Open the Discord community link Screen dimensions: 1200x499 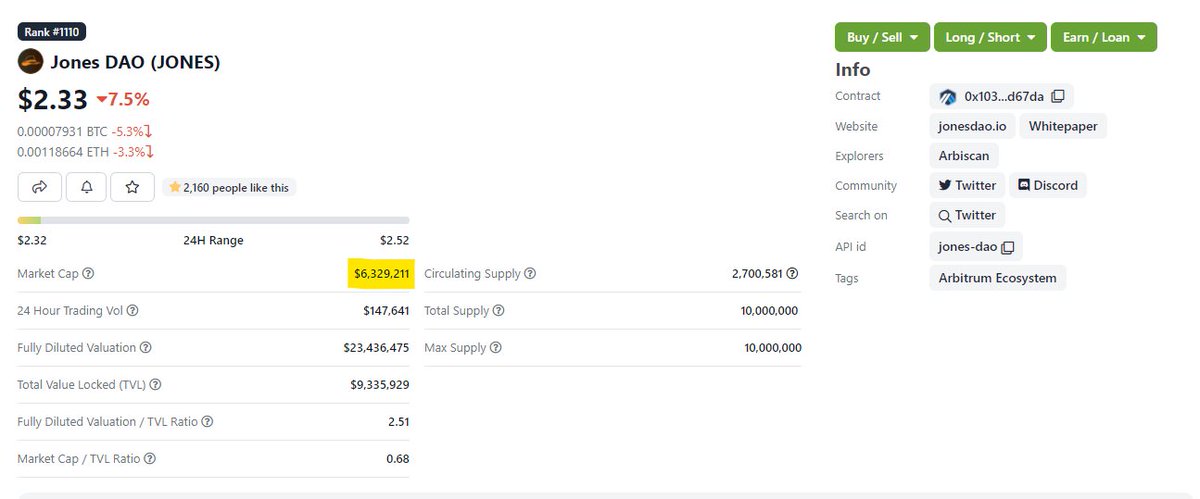coord(1048,186)
